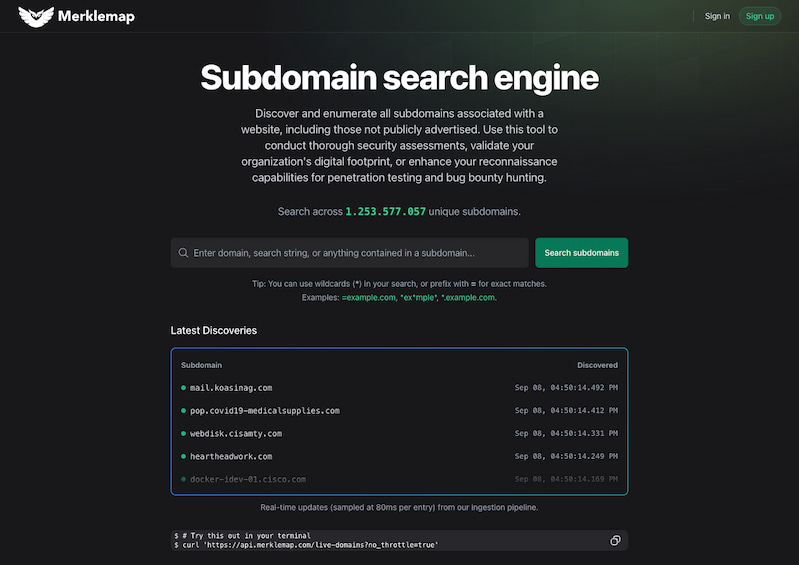Viewport: 799px width, 565px height.
Task: Try the *.example.com example link
Action: tap(468, 298)
